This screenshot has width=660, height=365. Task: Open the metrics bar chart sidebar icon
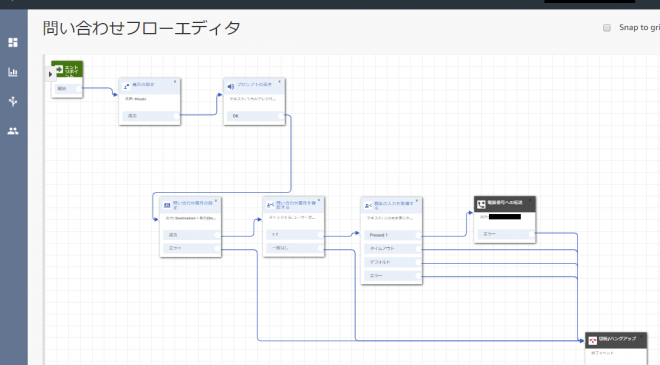tap(13, 72)
